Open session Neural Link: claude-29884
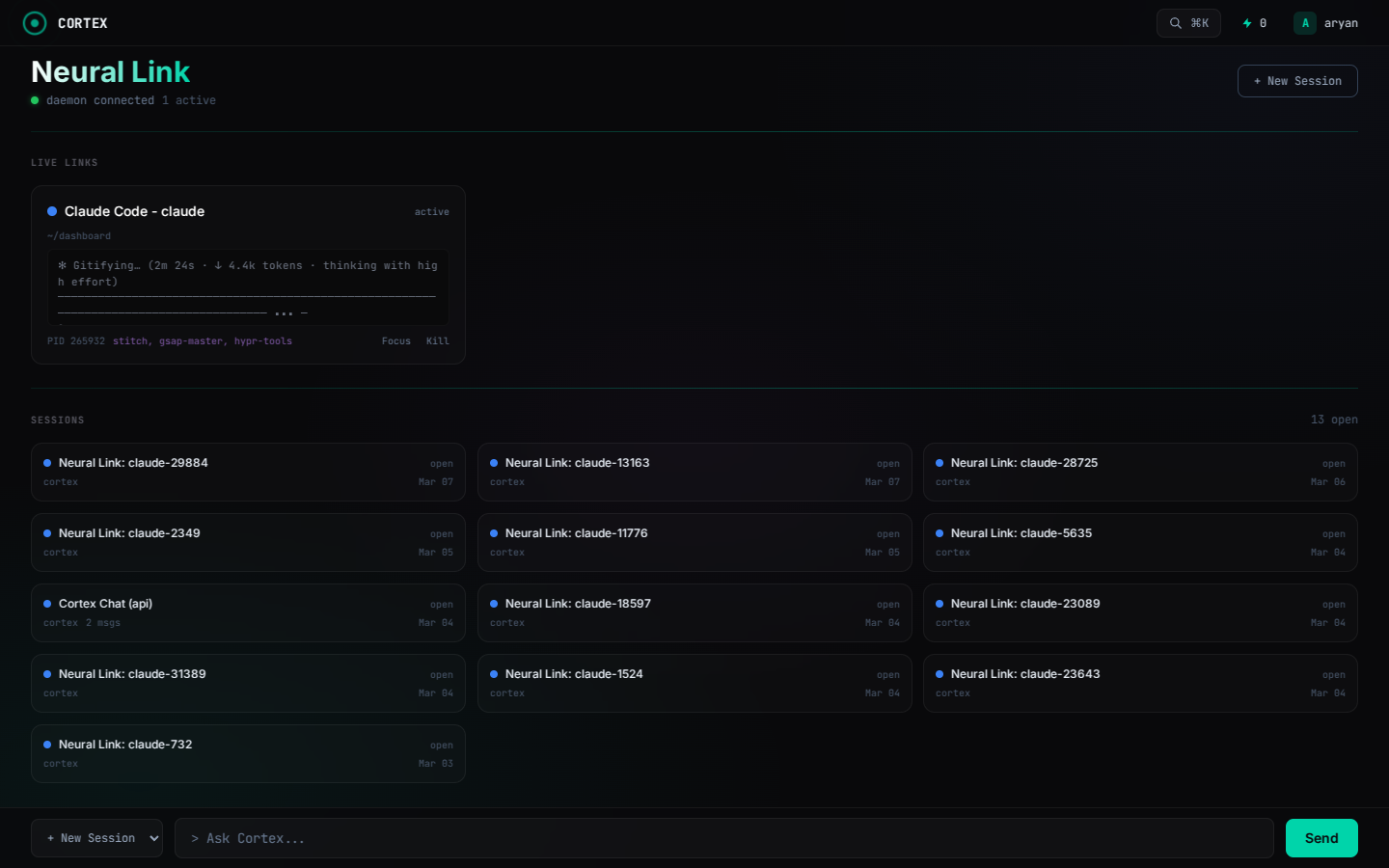This screenshot has height=868, width=1389. click(248, 472)
